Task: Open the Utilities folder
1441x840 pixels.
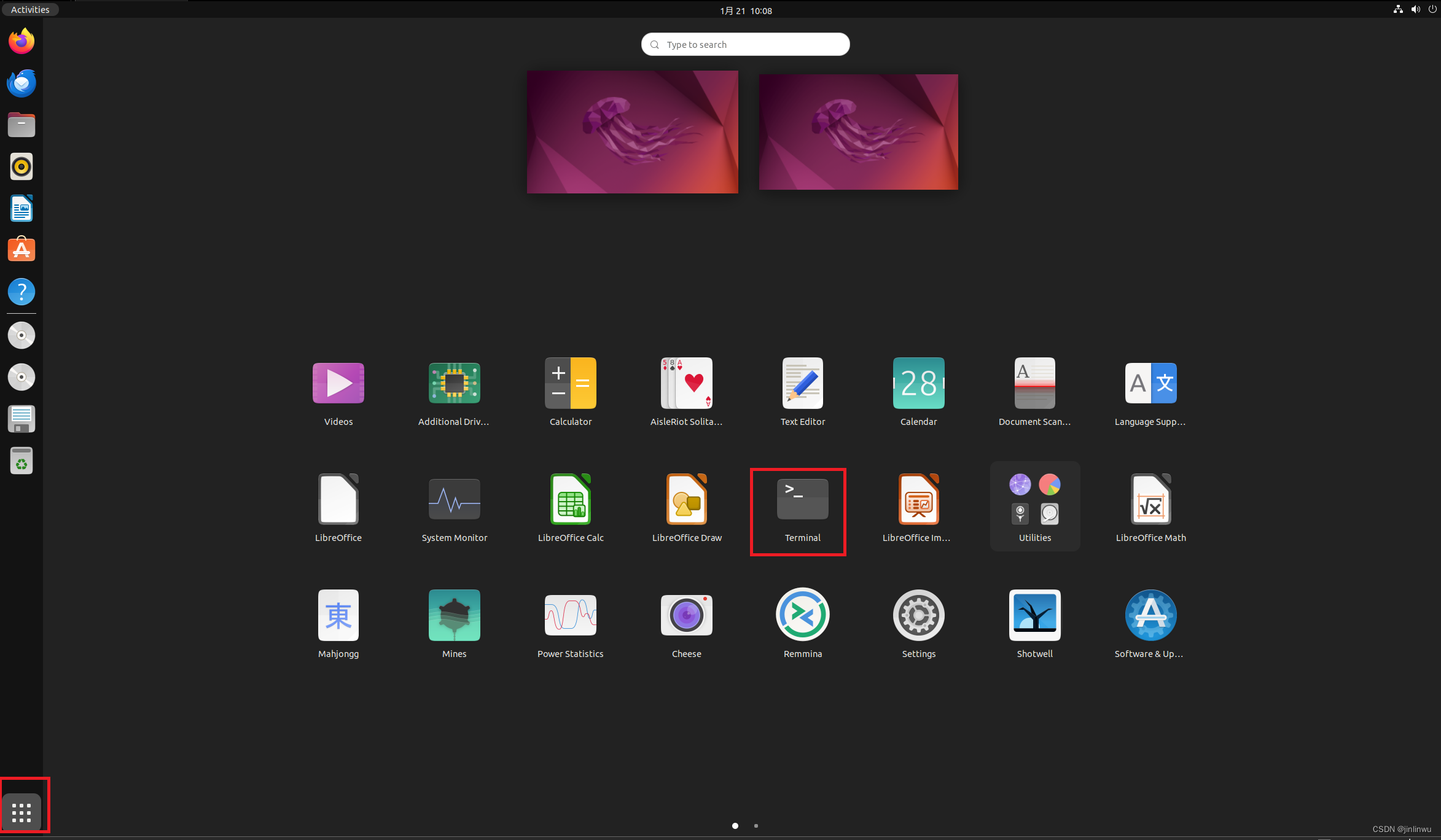Action: click(1034, 499)
